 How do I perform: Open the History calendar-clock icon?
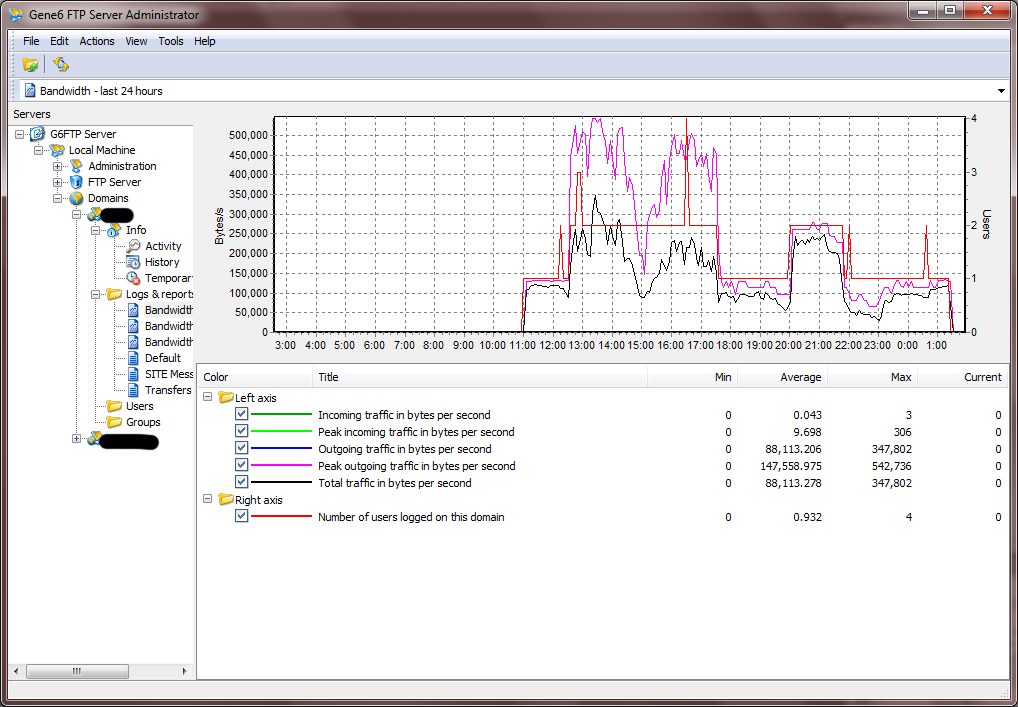point(133,262)
